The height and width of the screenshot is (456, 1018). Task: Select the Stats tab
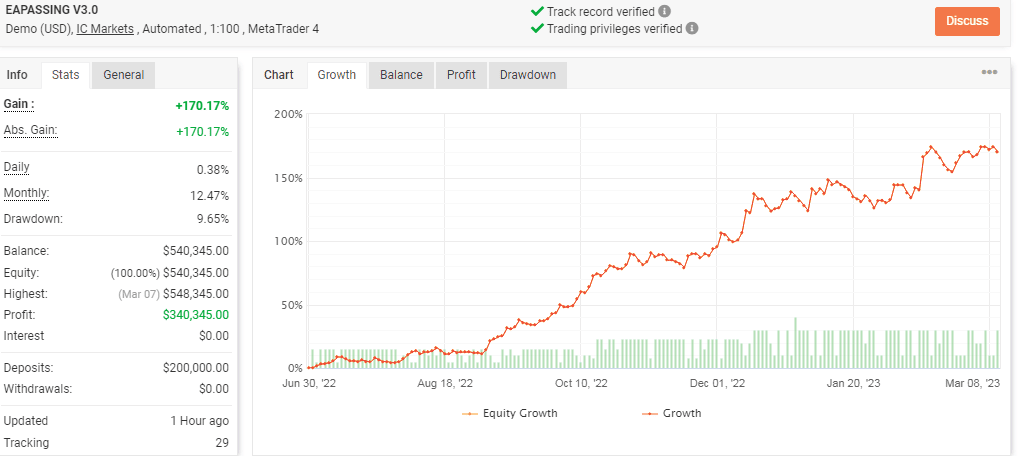[65, 75]
